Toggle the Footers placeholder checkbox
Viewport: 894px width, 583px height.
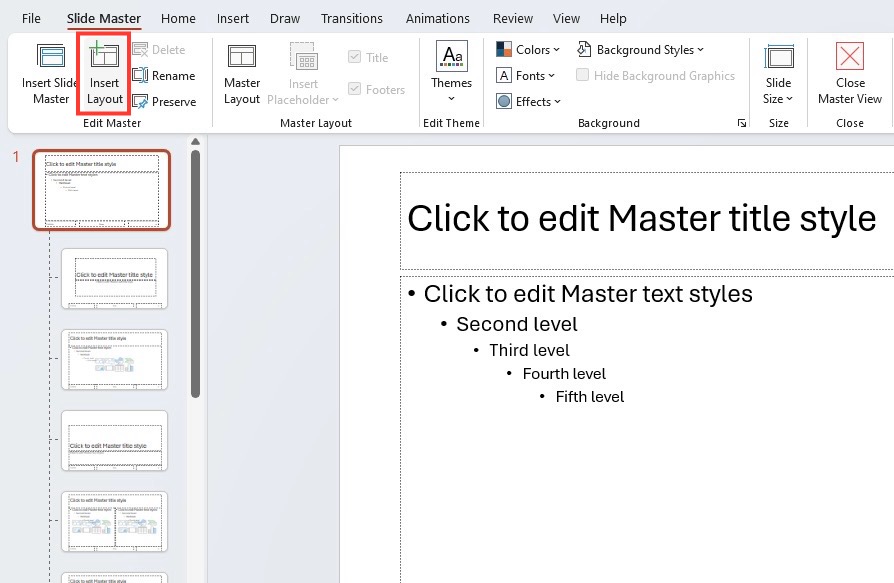point(354,89)
